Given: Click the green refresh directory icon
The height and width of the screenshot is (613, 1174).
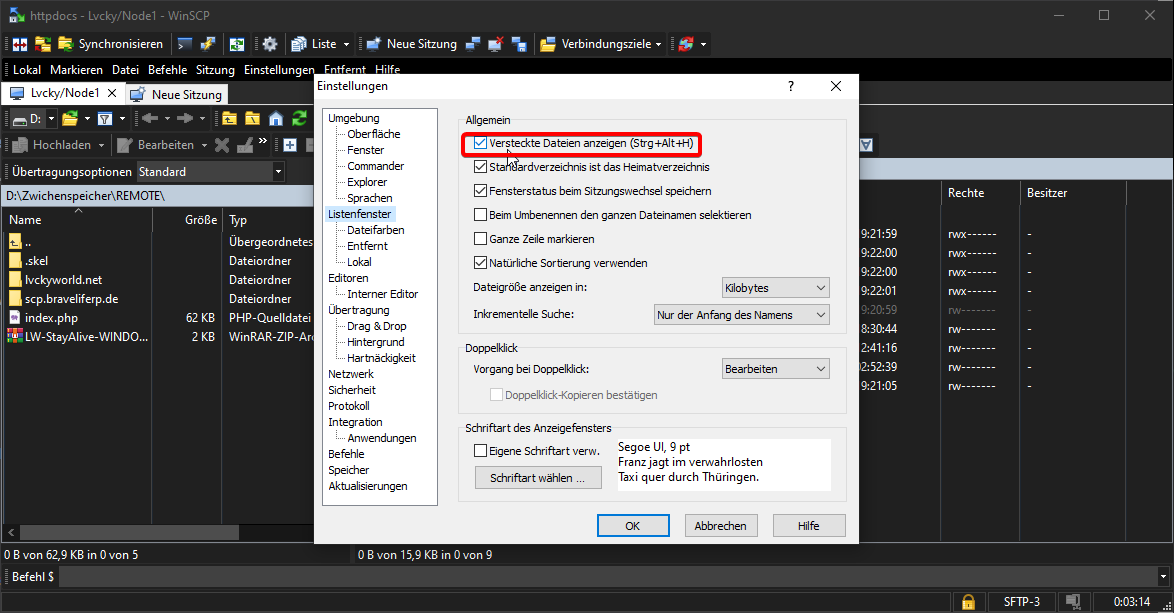Looking at the screenshot, I should click(x=298, y=119).
